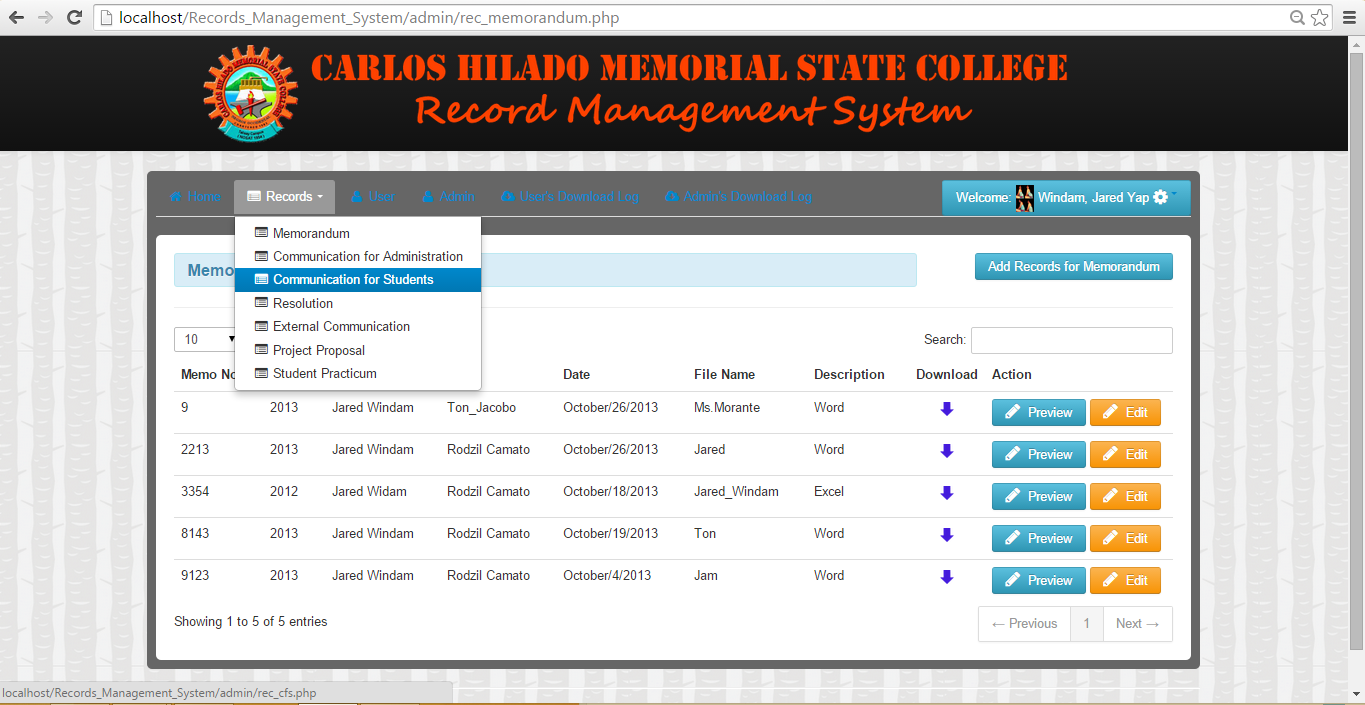The height and width of the screenshot is (705, 1365).
Task: Open the Records dropdown menu
Action: (x=284, y=197)
